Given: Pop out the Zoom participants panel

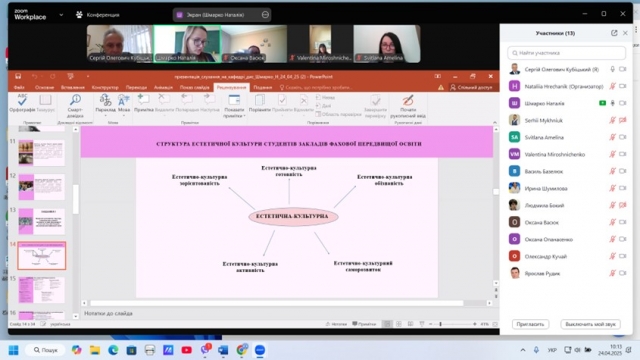Looking at the screenshot, I should pos(614,33).
